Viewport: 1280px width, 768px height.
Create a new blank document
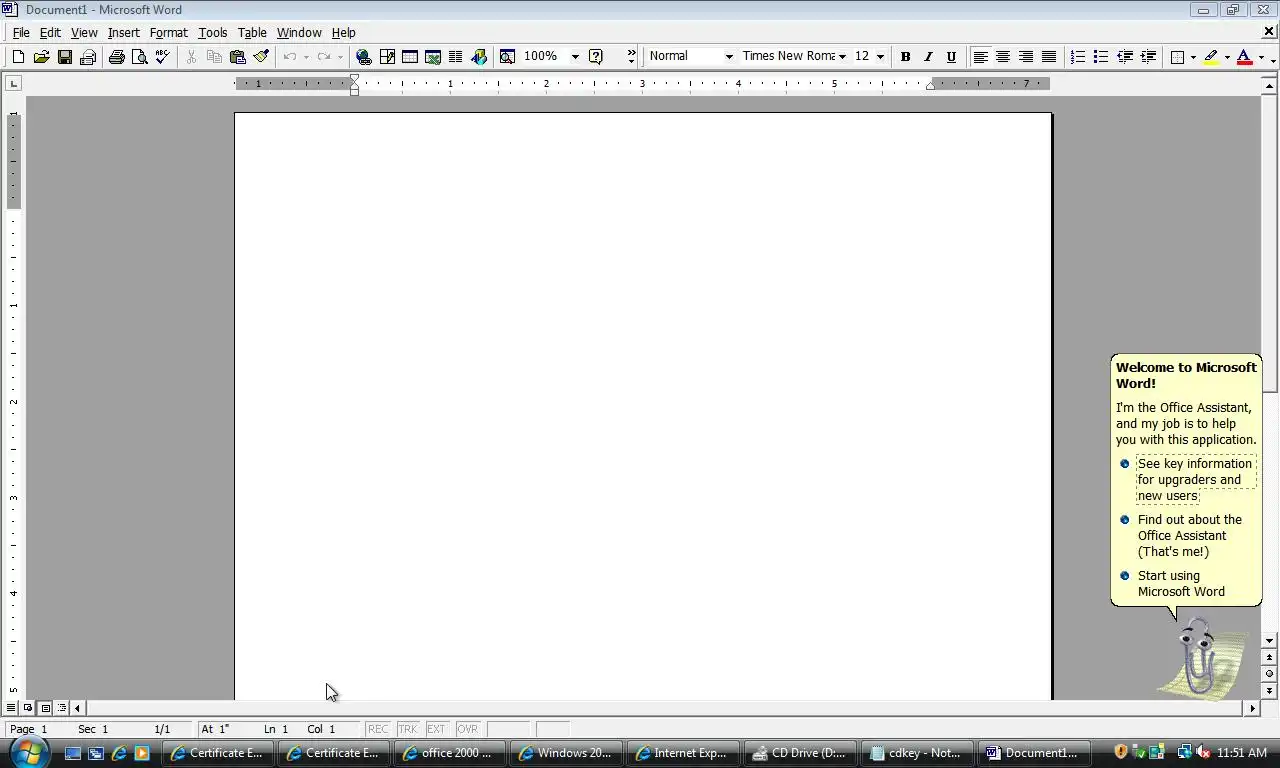(x=18, y=57)
